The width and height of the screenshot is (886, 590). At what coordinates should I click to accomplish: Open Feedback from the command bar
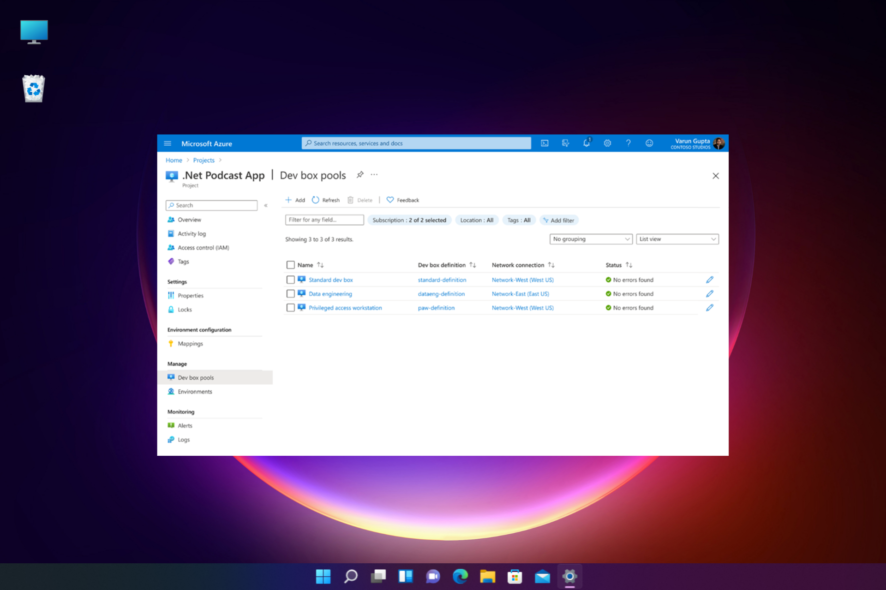point(402,200)
